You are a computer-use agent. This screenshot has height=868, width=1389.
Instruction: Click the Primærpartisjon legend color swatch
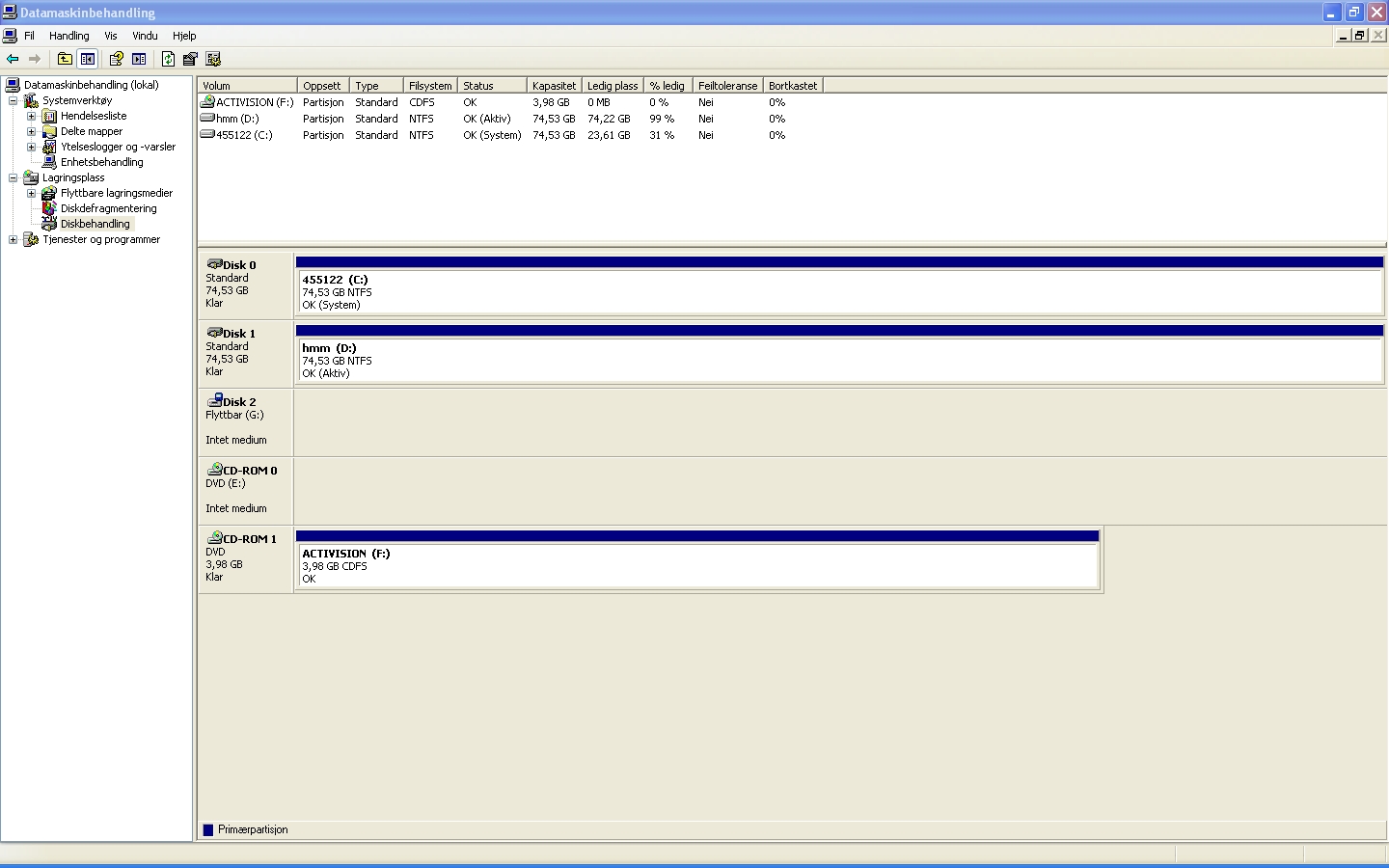(x=207, y=830)
